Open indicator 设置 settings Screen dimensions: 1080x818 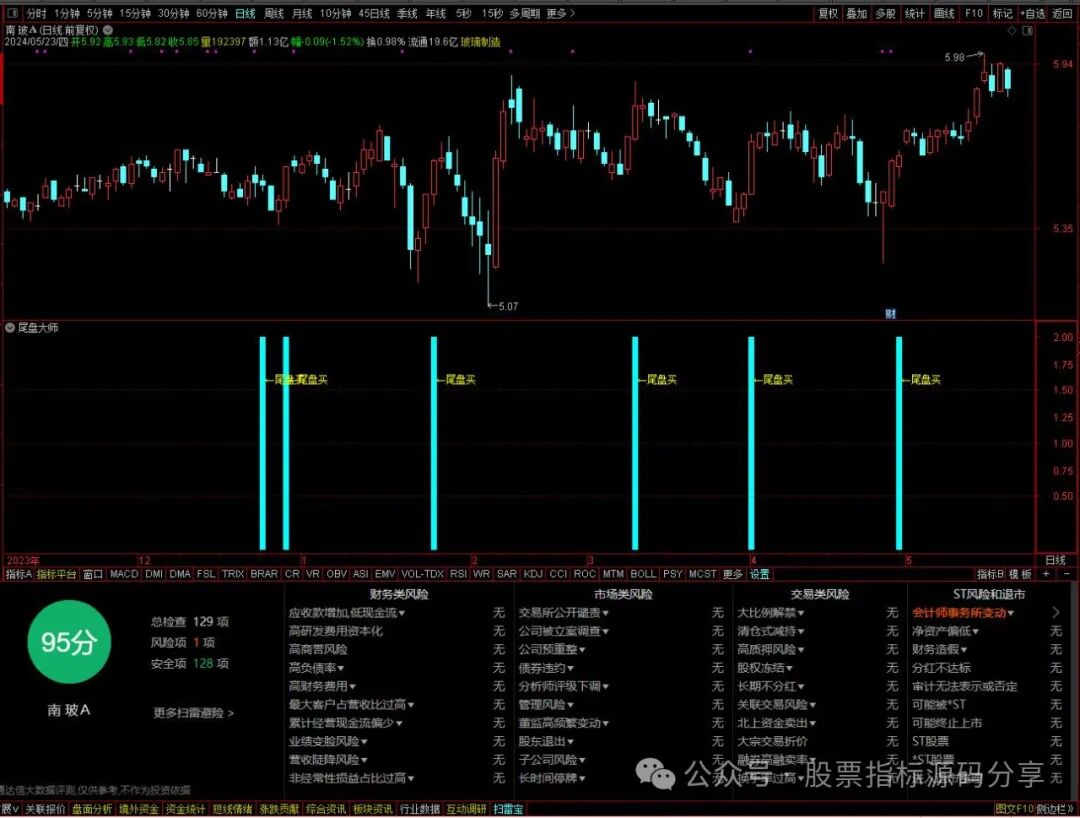(x=760, y=574)
